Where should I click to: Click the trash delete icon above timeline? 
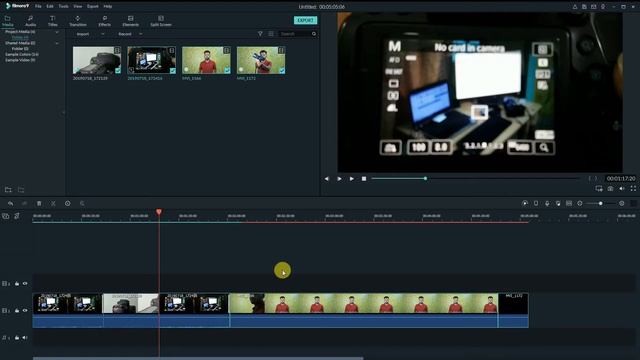39,203
